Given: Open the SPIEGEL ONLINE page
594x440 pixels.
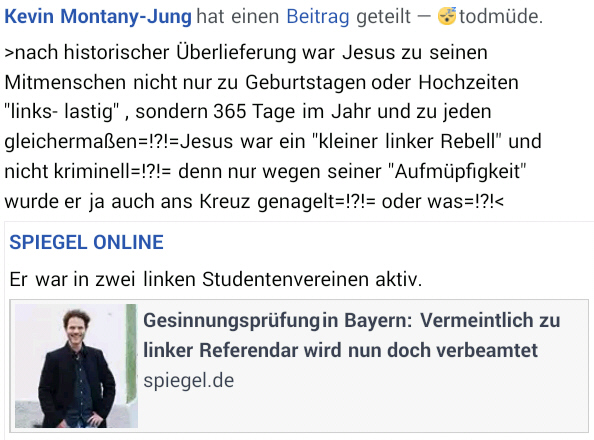Looking at the screenshot, I should (x=86, y=242).
